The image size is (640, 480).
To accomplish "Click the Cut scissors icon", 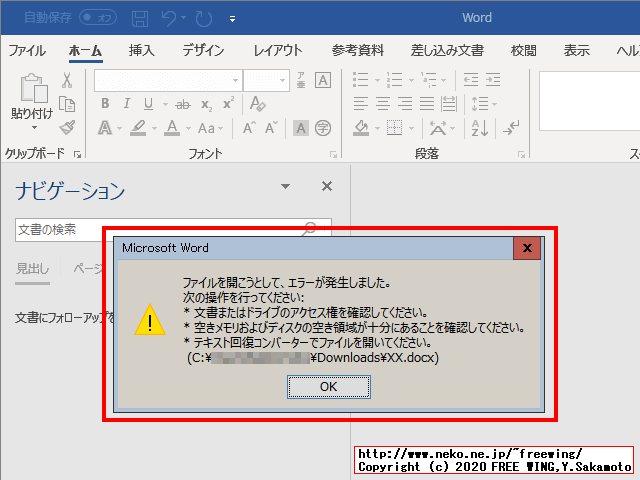I will pos(67,80).
